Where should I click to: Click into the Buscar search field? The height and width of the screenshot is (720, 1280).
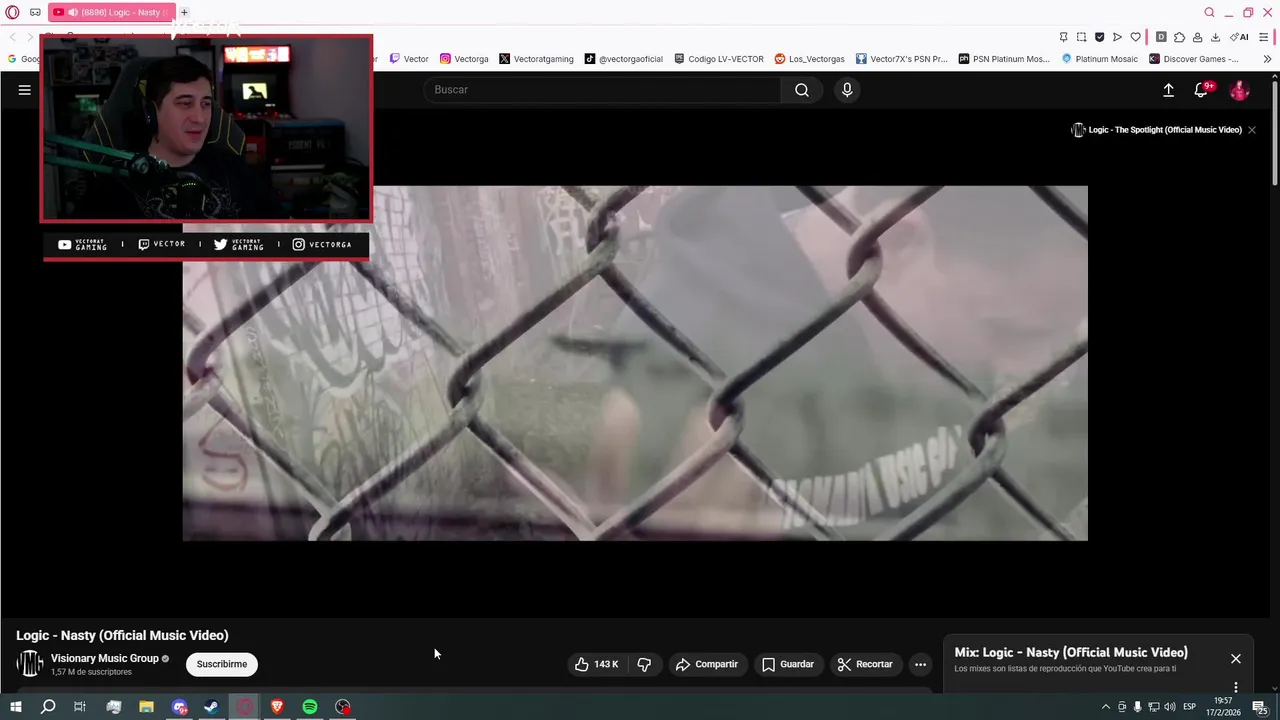tap(603, 90)
